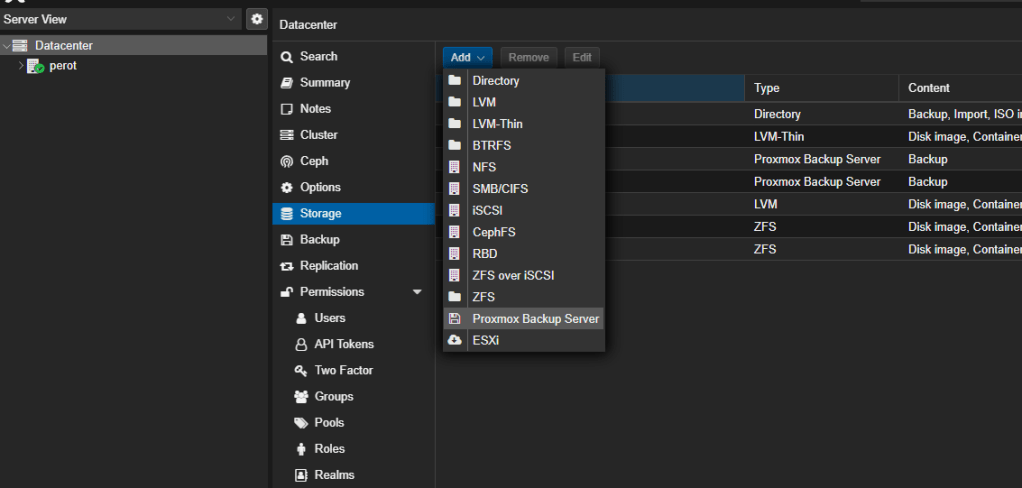Collapse the Permissions section arrow
1022x488 pixels.
tap(417, 292)
